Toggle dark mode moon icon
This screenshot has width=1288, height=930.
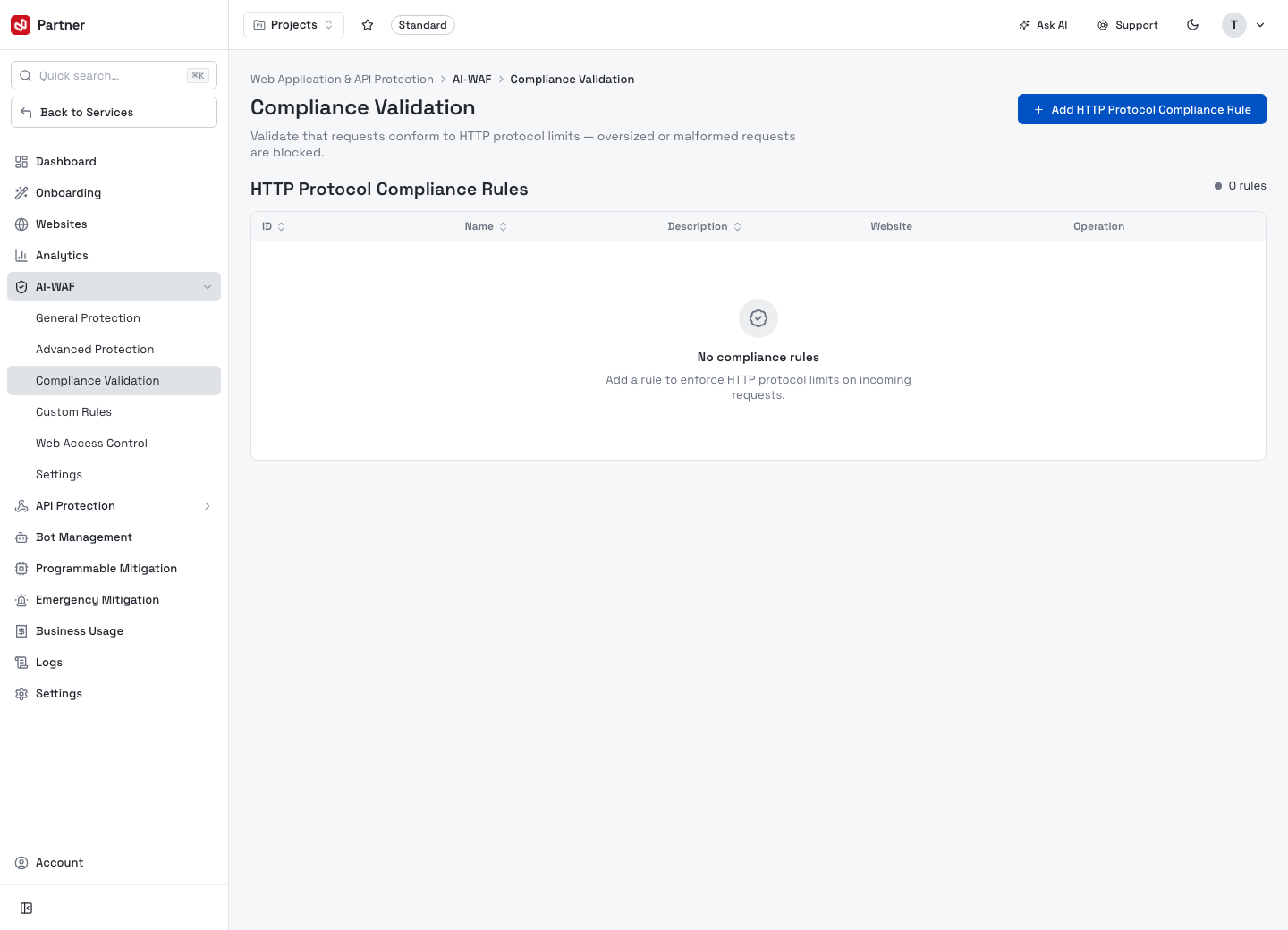[x=1193, y=25]
